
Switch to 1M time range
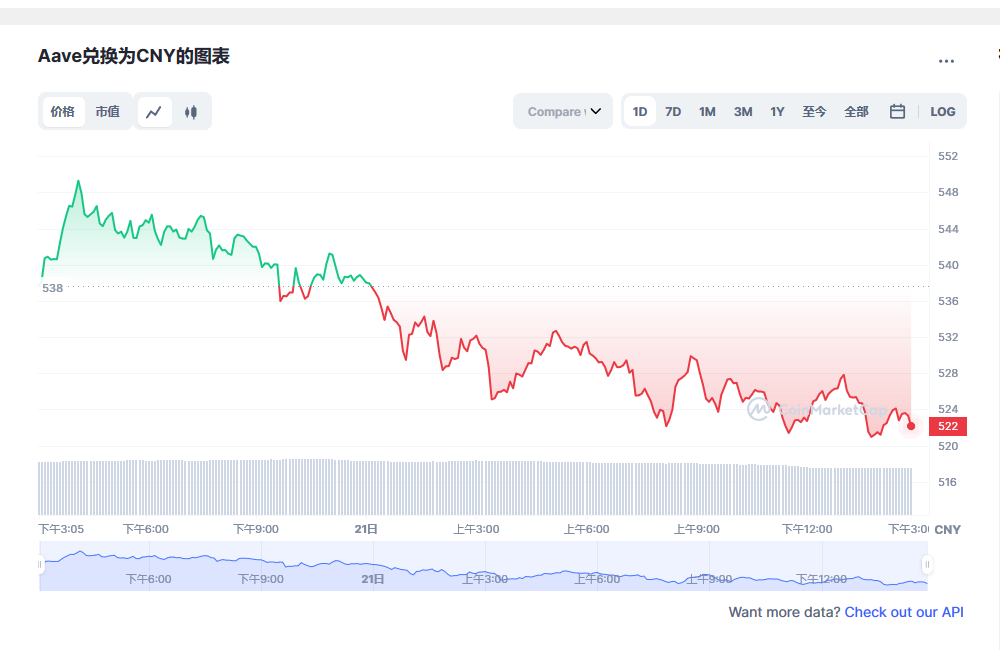[x=707, y=112]
